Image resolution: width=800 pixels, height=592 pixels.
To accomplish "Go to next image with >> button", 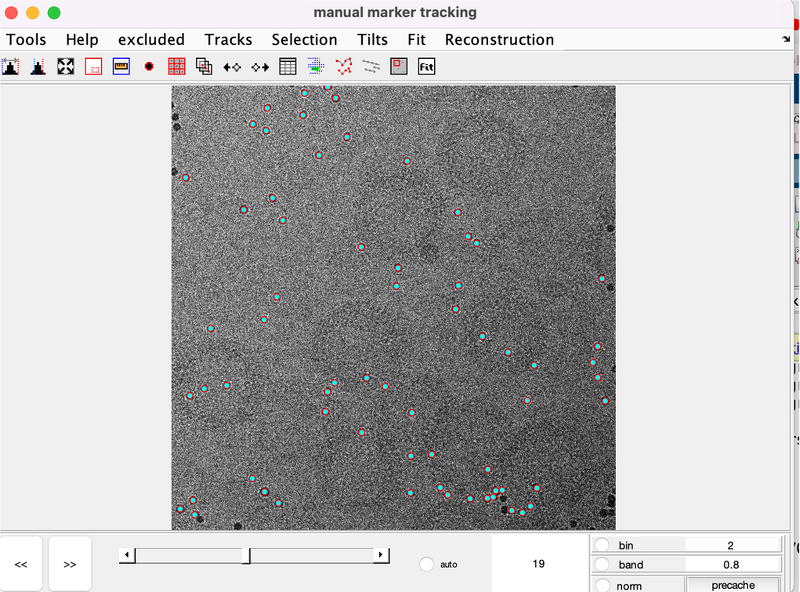I will [x=70, y=564].
